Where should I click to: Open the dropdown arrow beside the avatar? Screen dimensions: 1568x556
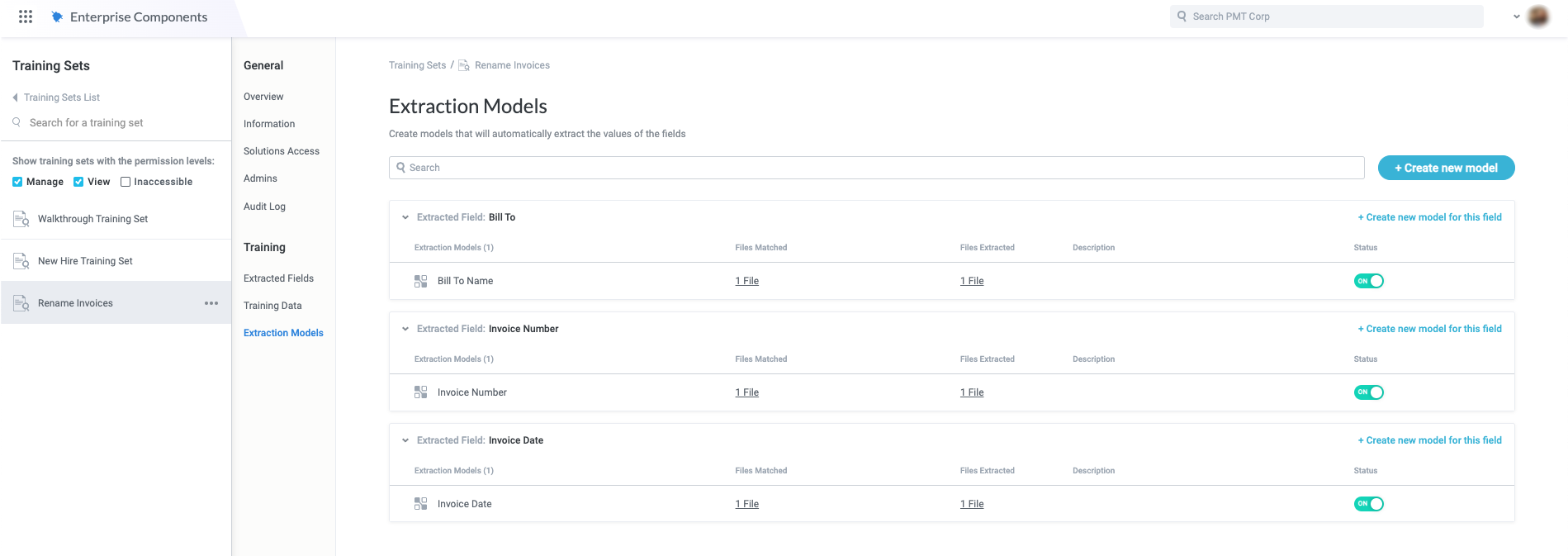1516,17
